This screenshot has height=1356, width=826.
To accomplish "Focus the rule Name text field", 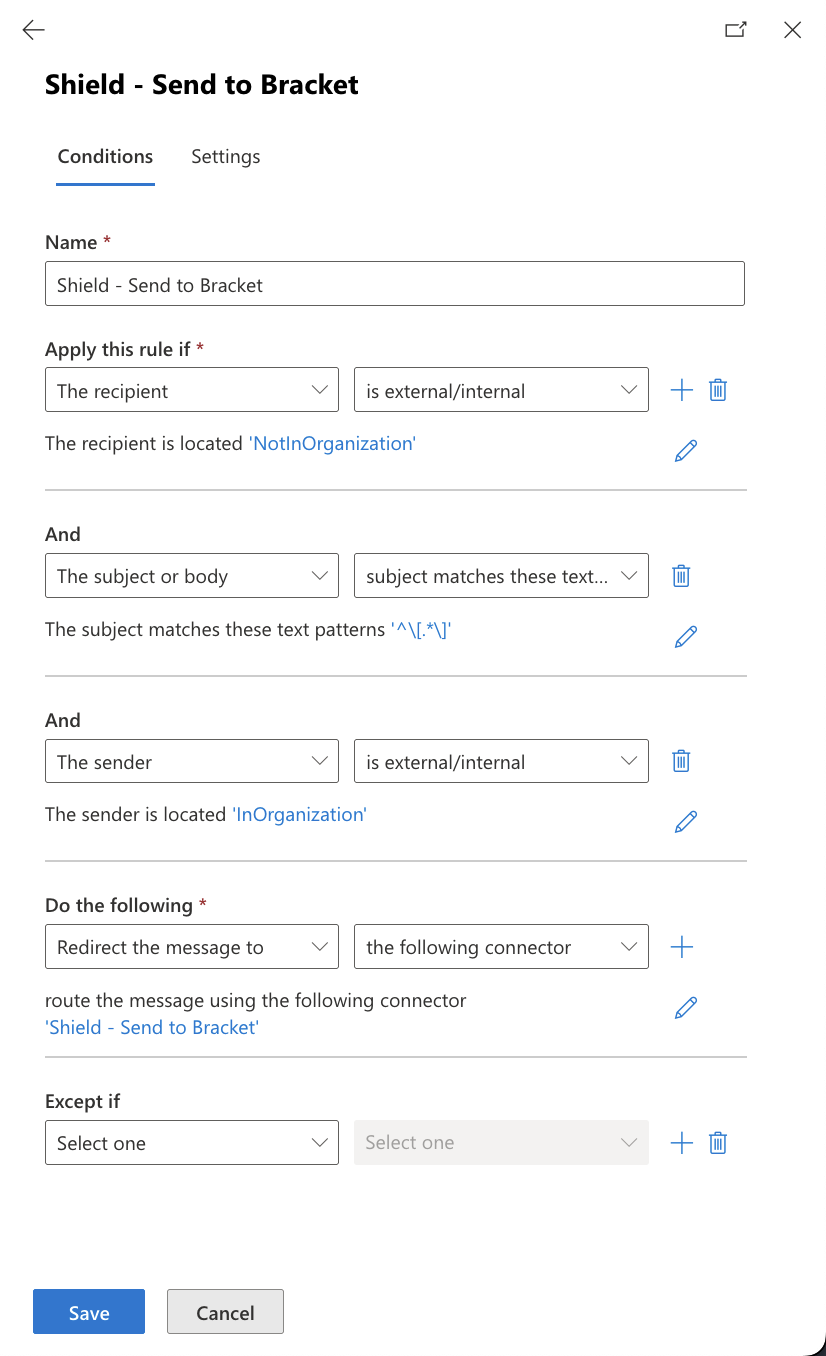I will pyautogui.click(x=395, y=284).
